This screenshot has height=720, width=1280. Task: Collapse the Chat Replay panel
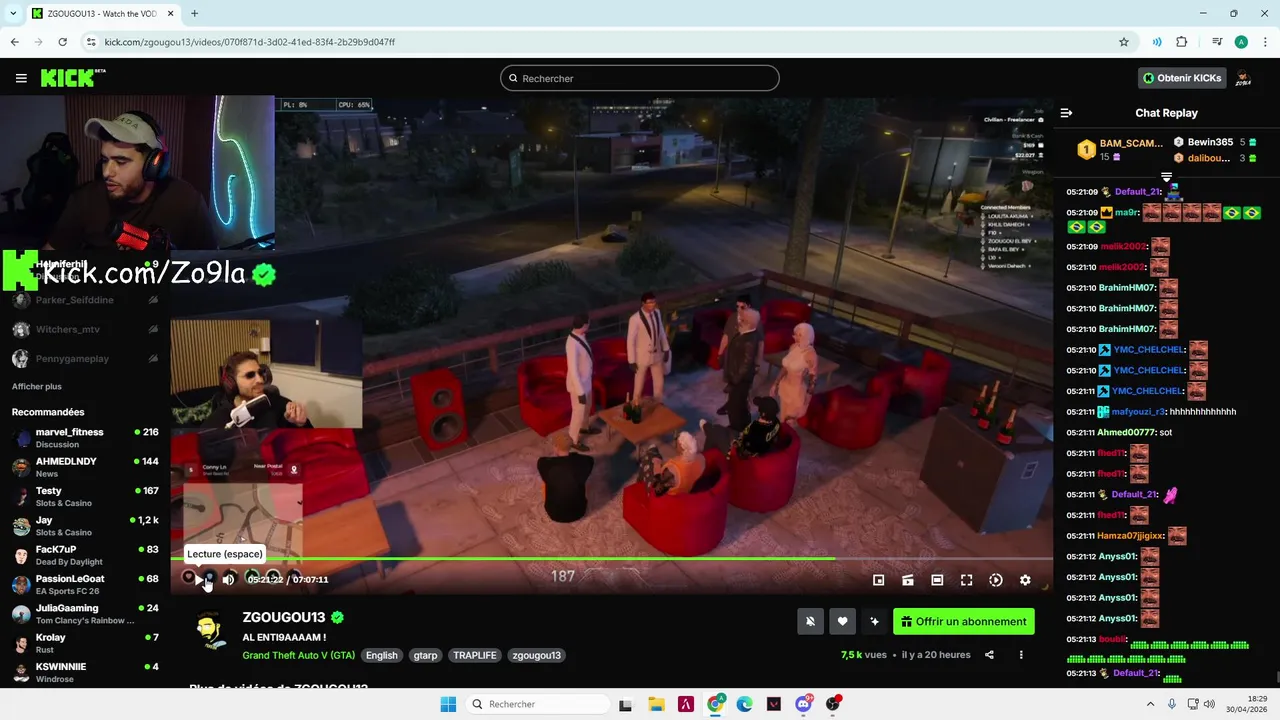(x=1066, y=113)
